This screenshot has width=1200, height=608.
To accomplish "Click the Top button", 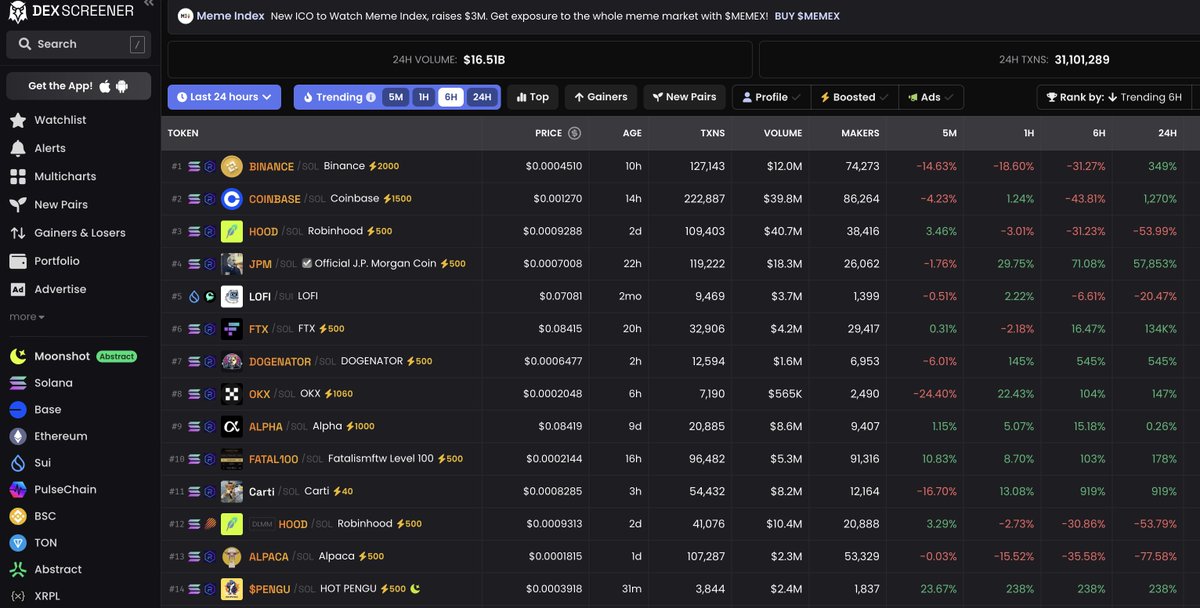I will click(532, 97).
